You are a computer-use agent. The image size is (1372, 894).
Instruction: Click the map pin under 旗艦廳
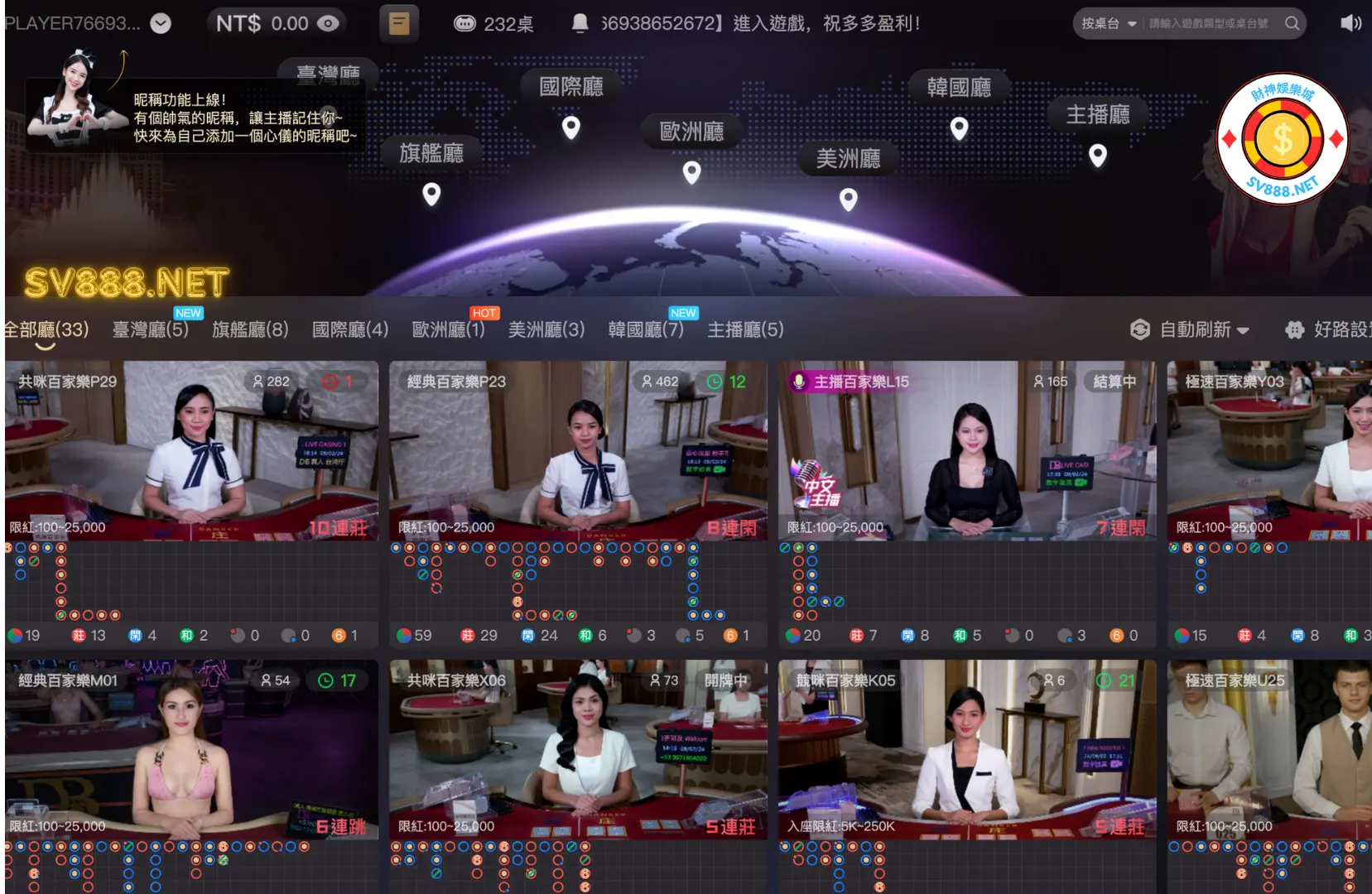point(431,195)
